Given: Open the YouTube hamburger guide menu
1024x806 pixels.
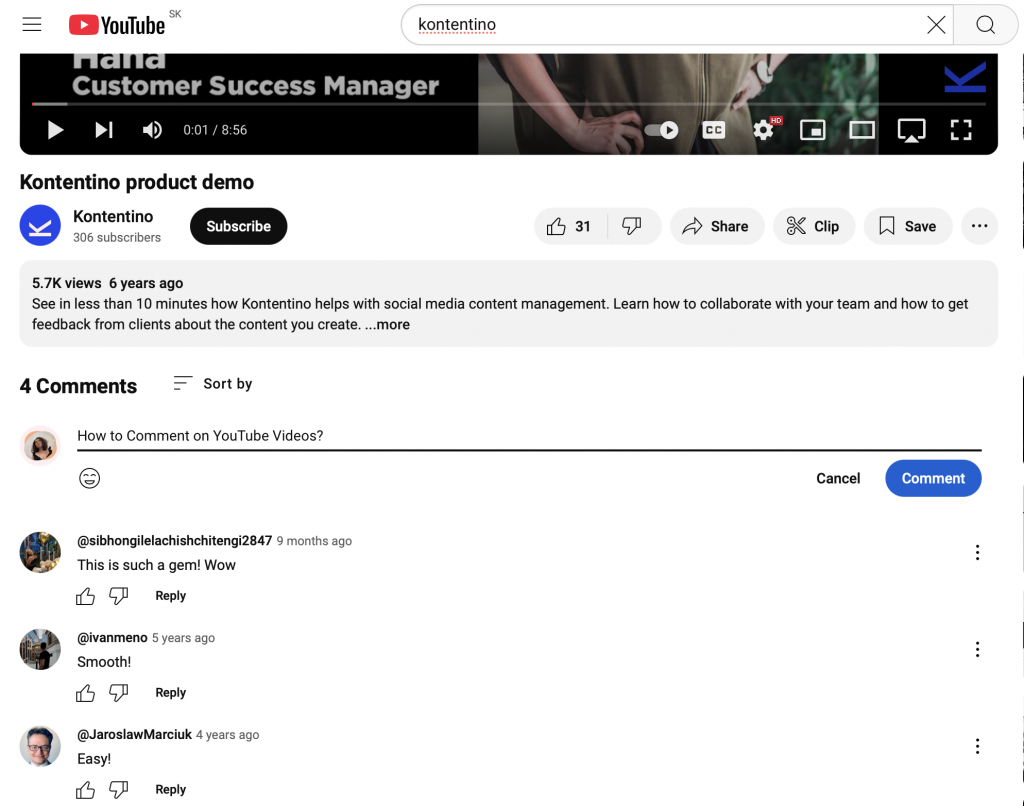Looking at the screenshot, I should [32, 25].
